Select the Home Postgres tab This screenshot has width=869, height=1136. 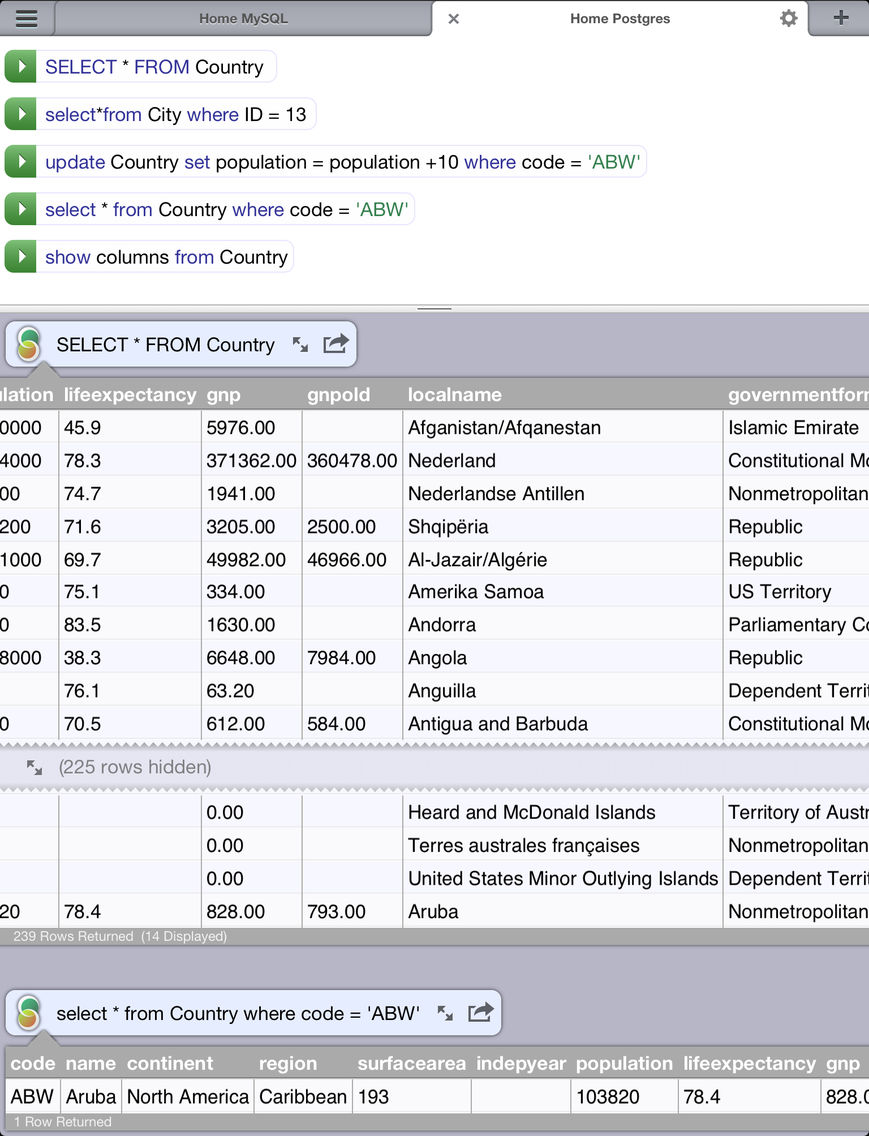[x=620, y=18]
